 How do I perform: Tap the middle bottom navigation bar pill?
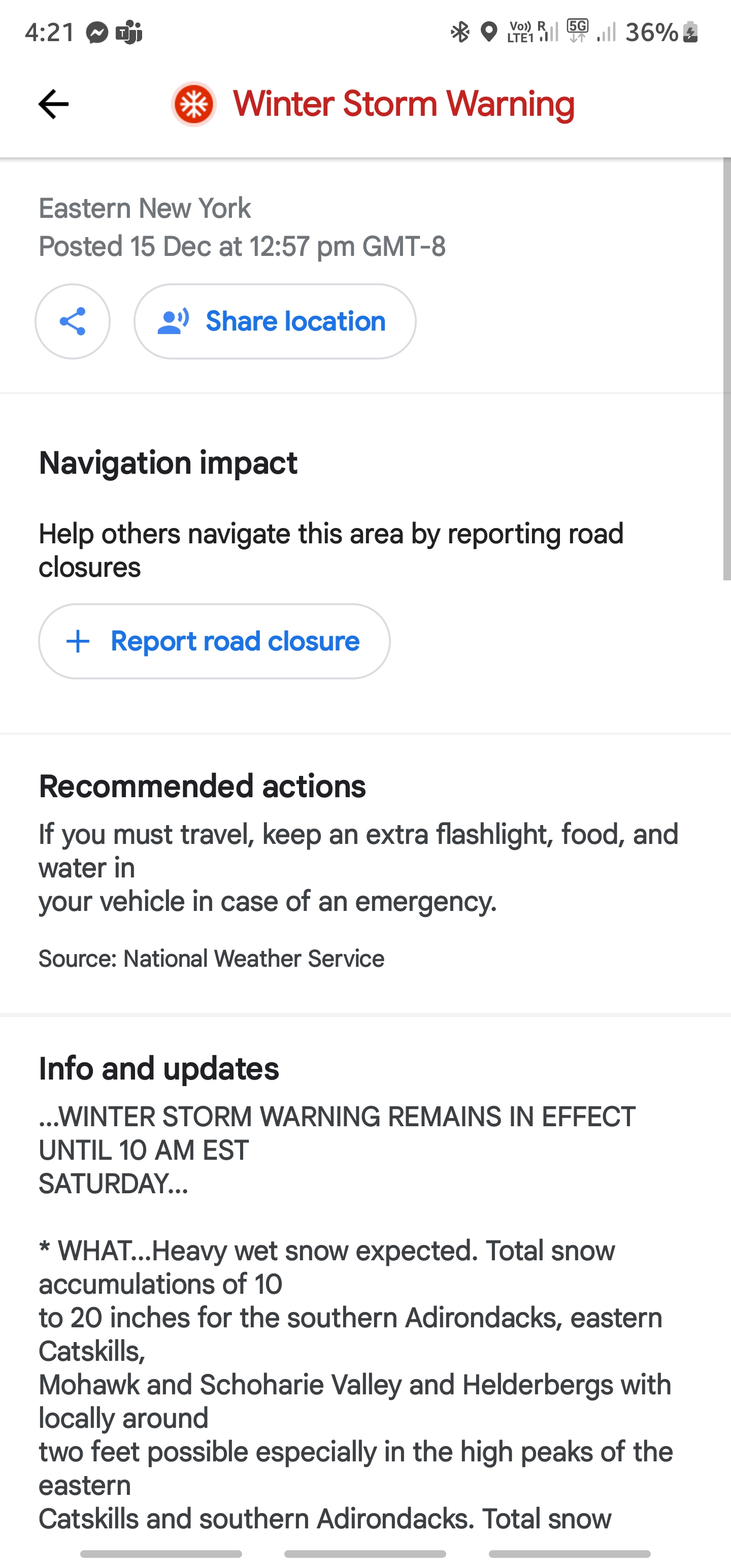pyautogui.click(x=365, y=1554)
